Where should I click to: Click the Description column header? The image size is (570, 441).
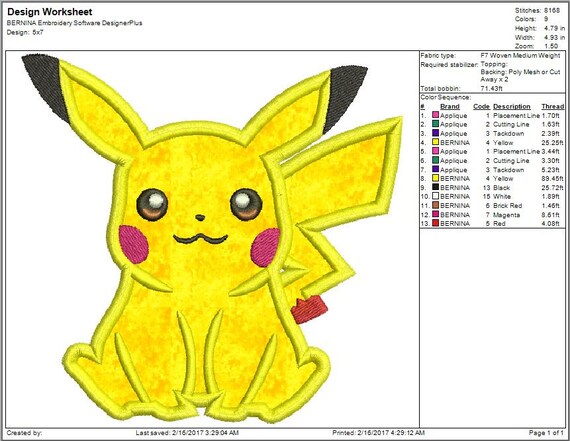[x=511, y=107]
